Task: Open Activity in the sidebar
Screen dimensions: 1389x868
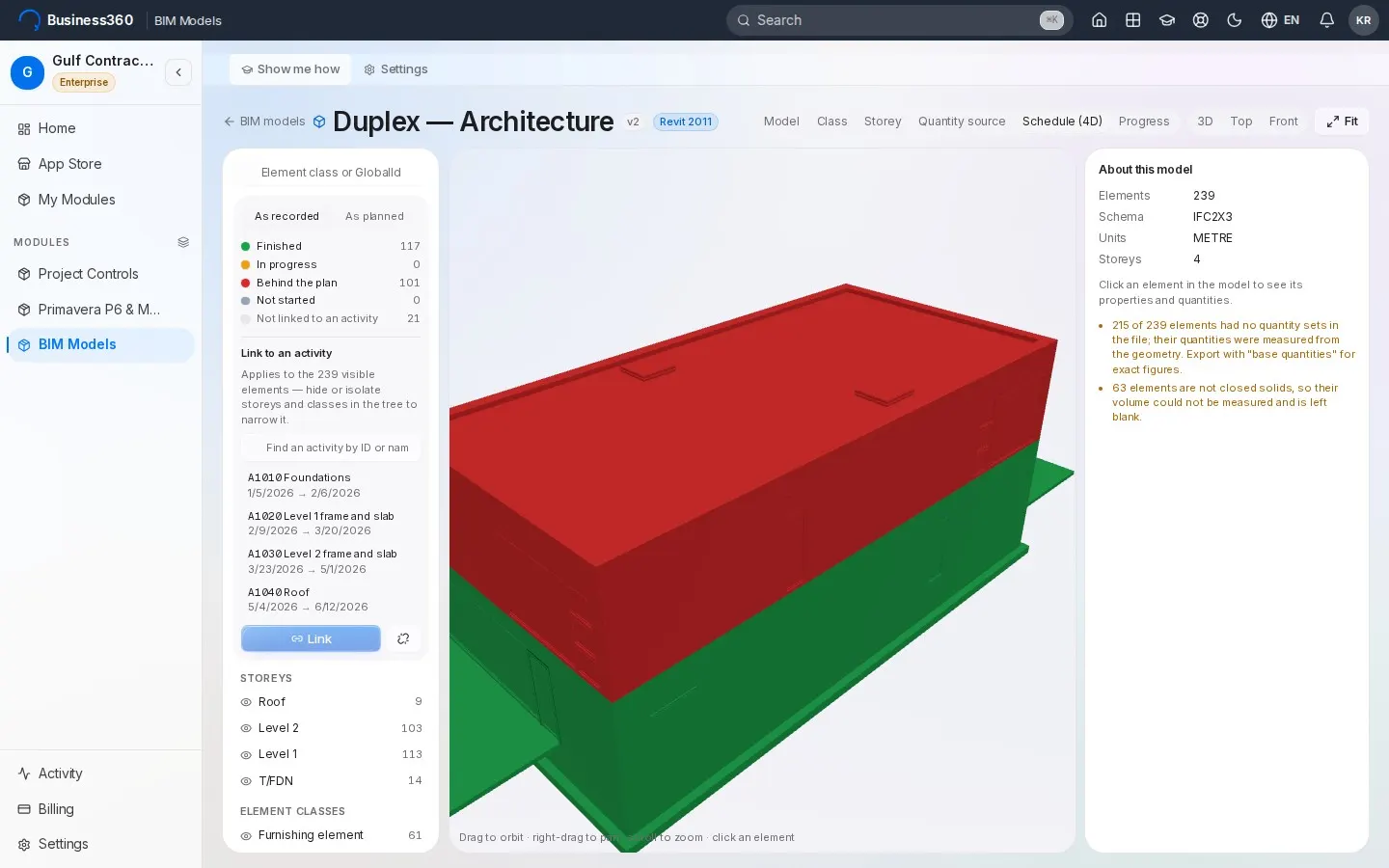Action: pyautogui.click(x=100, y=773)
